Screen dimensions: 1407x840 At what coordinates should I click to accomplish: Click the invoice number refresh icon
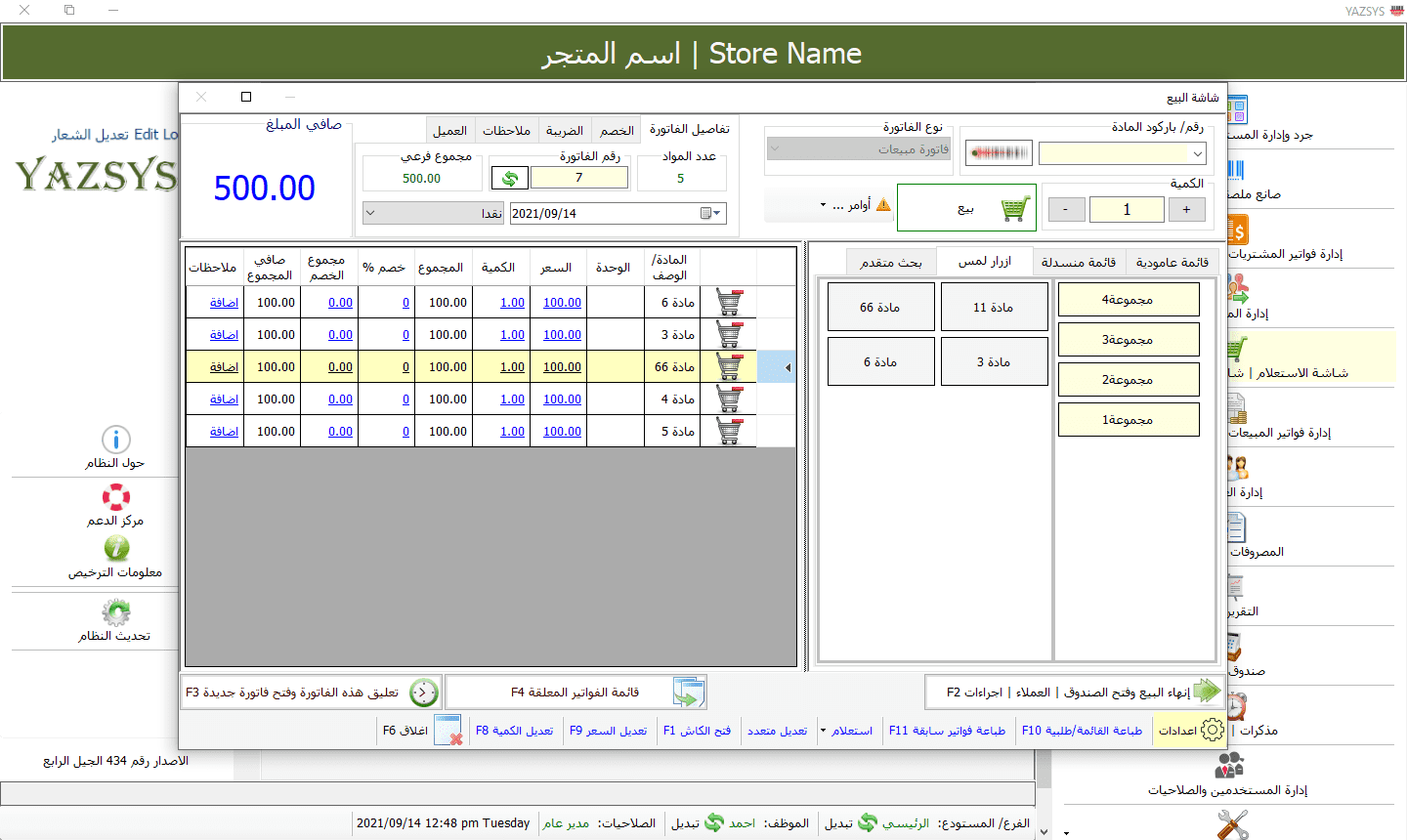pyautogui.click(x=509, y=178)
